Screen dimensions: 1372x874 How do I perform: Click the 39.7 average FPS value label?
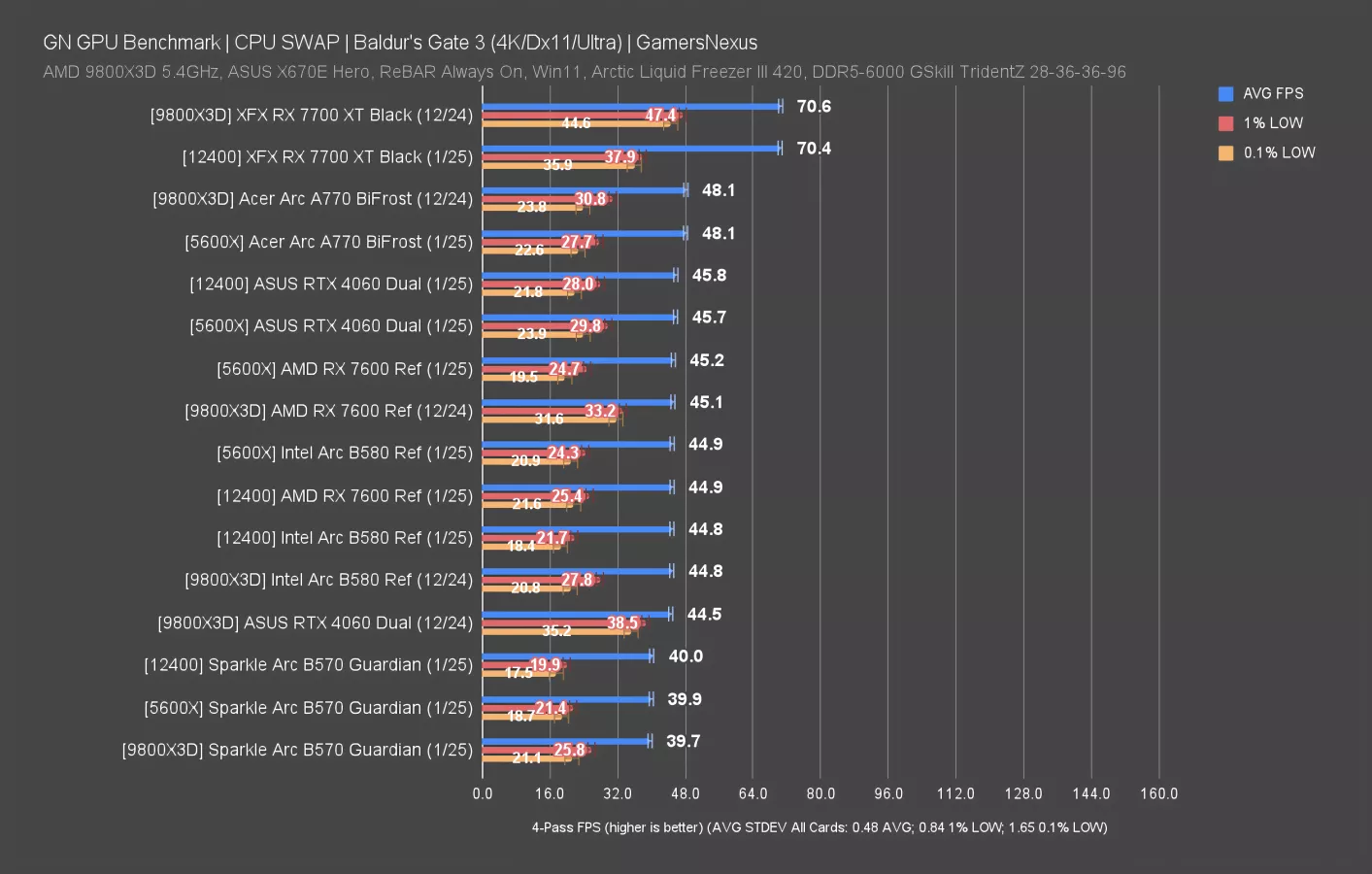pyautogui.click(x=683, y=742)
